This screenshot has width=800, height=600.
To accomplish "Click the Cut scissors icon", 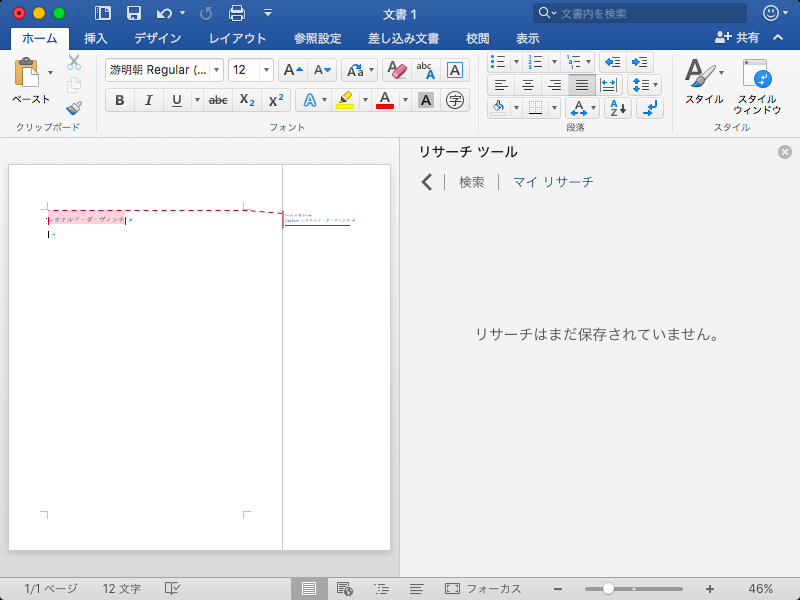I will pyautogui.click(x=74, y=62).
